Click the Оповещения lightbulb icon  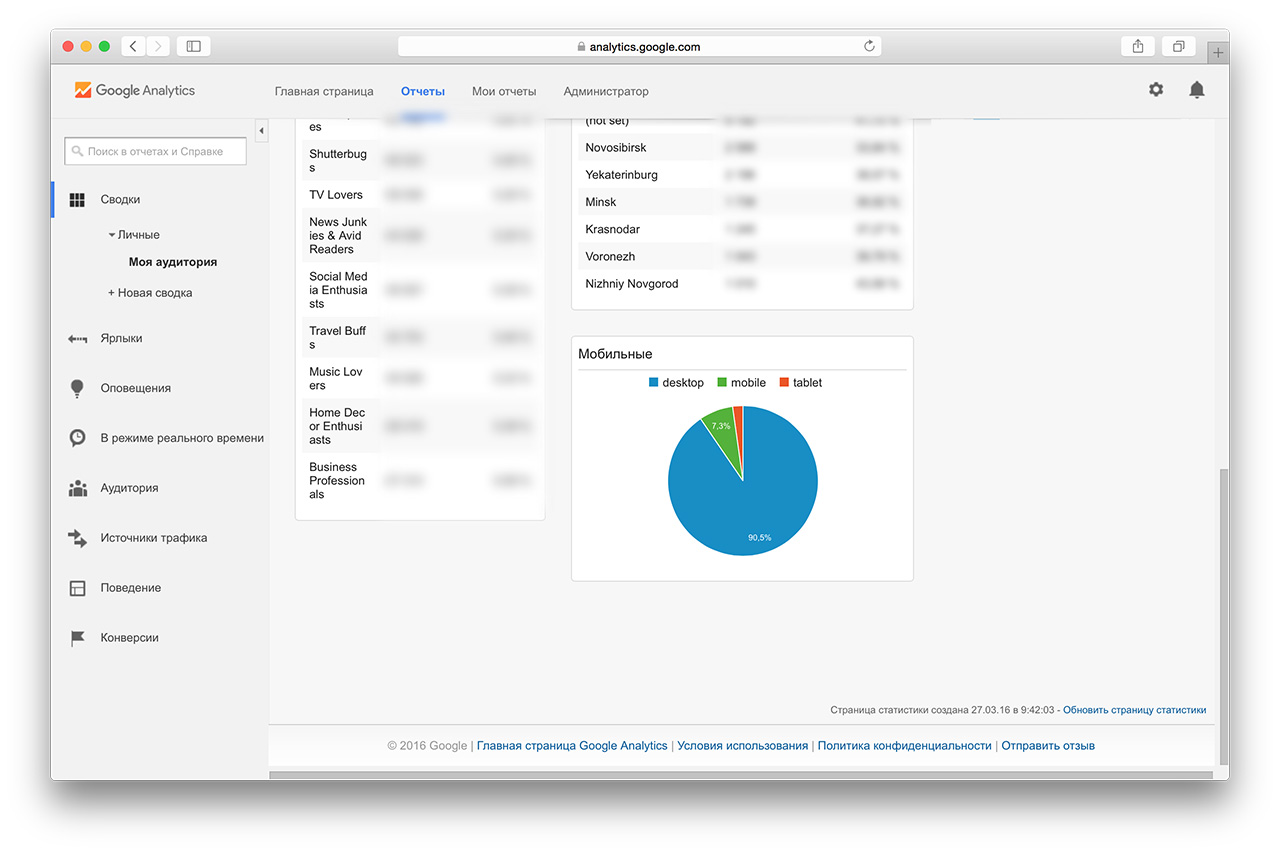tap(77, 388)
